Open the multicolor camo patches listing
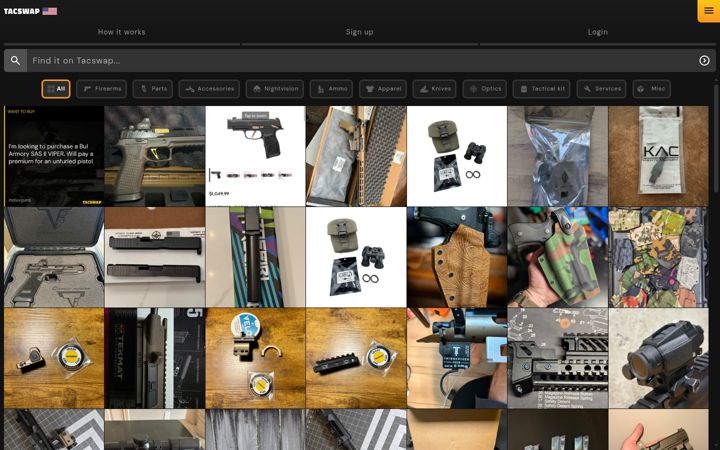Viewport: 720px width, 450px height. point(658,257)
